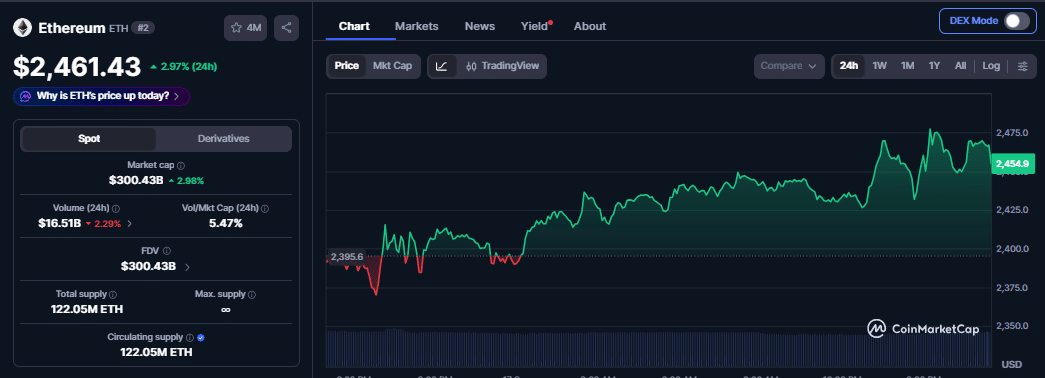The height and width of the screenshot is (378, 1045).
Task: Click the $2,461.43 price text
Action: point(77,67)
